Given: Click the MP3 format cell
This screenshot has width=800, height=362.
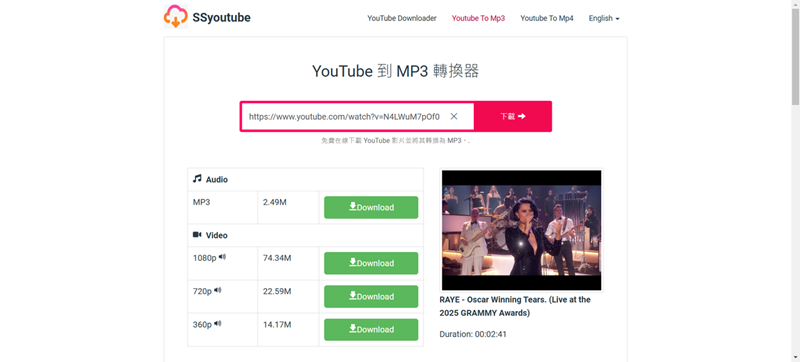Looking at the screenshot, I should pos(222,208).
